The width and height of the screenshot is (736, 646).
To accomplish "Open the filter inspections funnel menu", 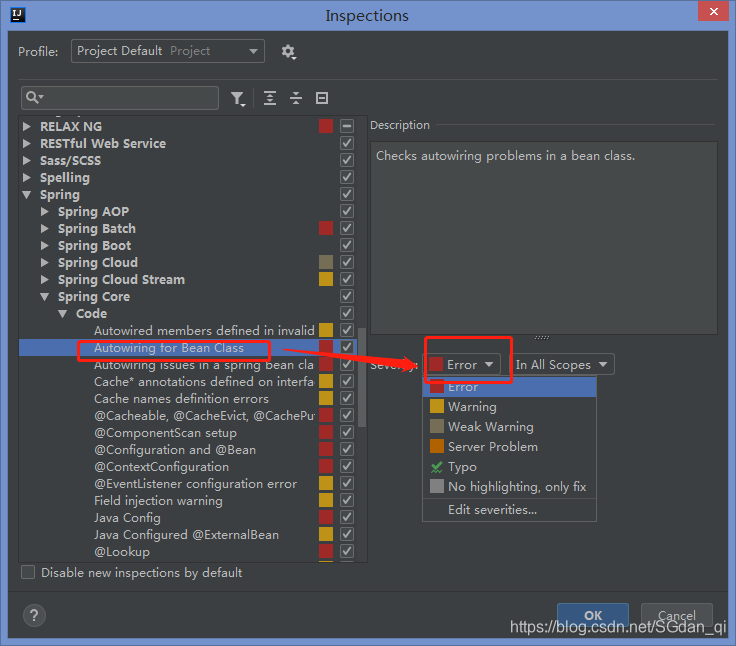I will pyautogui.click(x=238, y=99).
